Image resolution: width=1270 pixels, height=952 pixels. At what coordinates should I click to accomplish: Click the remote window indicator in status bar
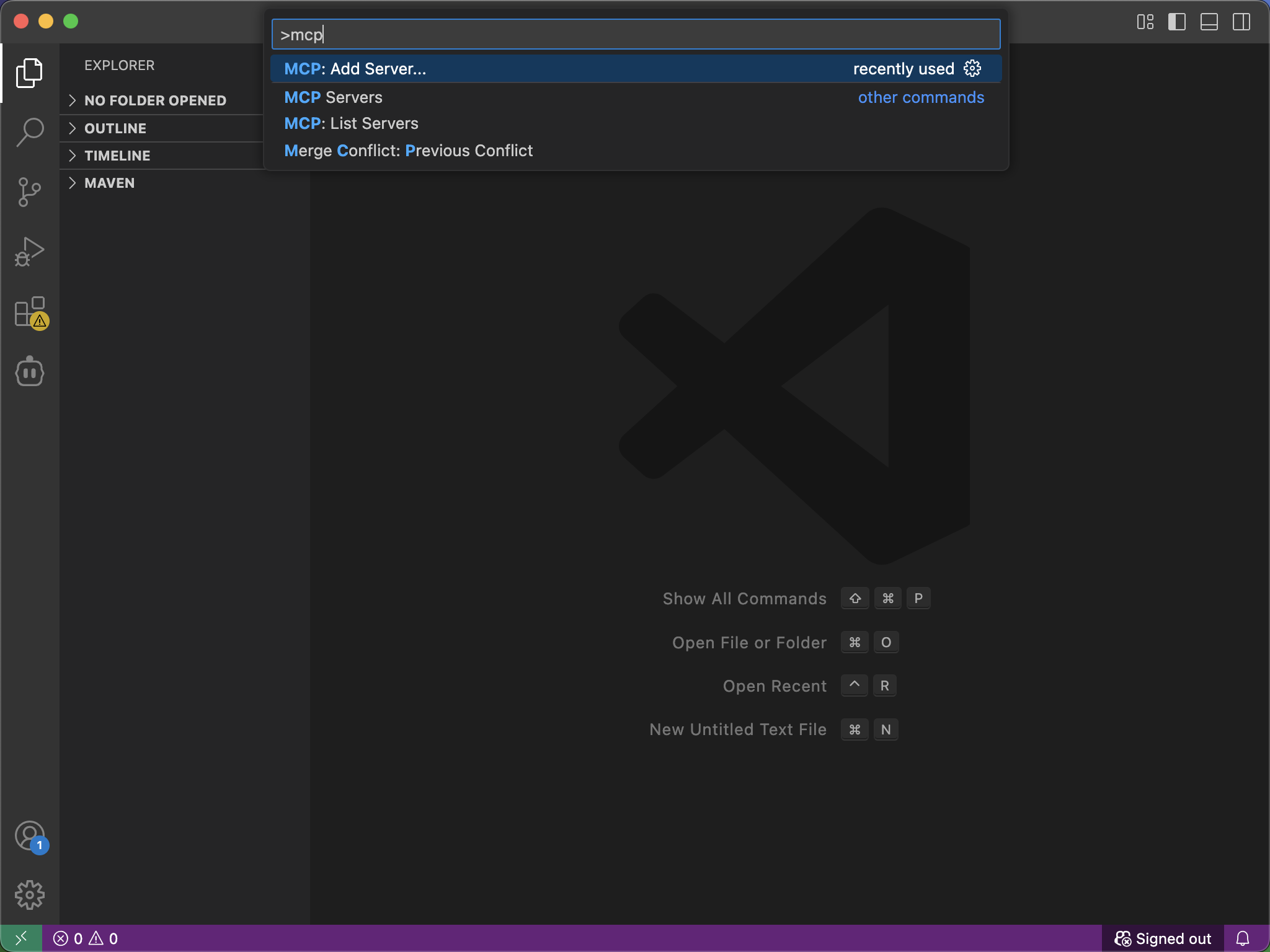pos(20,938)
